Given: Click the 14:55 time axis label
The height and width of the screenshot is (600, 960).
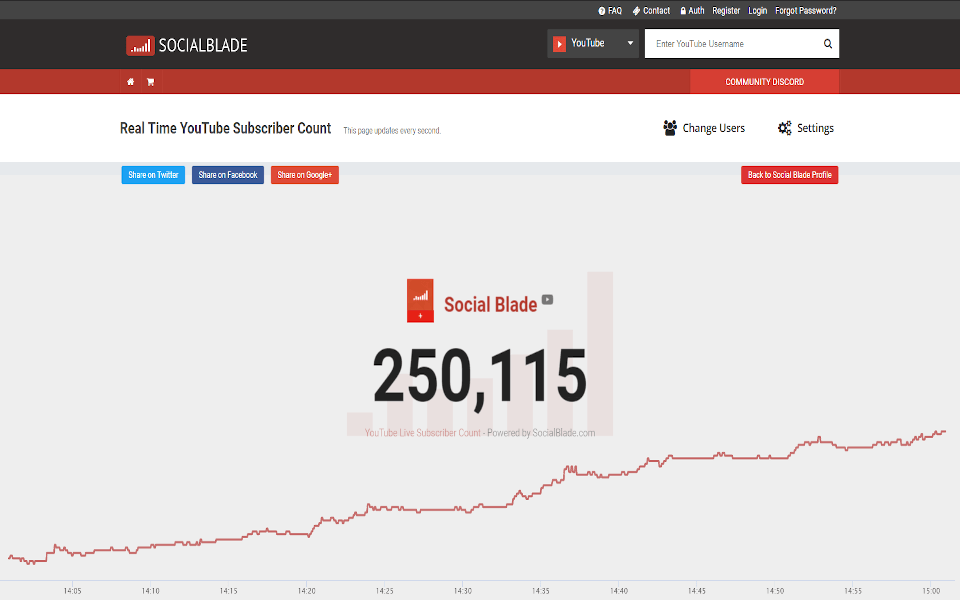Looking at the screenshot, I should coord(853,591).
